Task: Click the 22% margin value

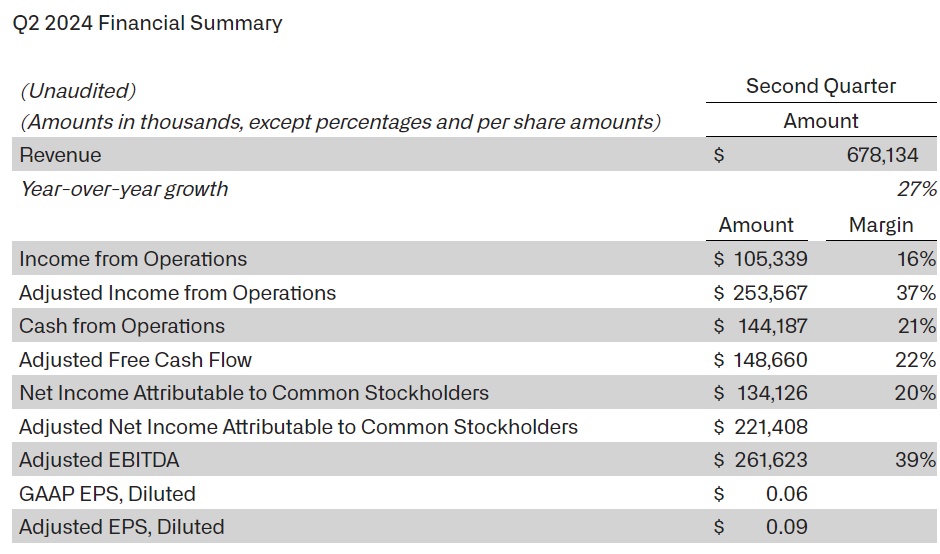Action: coord(916,360)
